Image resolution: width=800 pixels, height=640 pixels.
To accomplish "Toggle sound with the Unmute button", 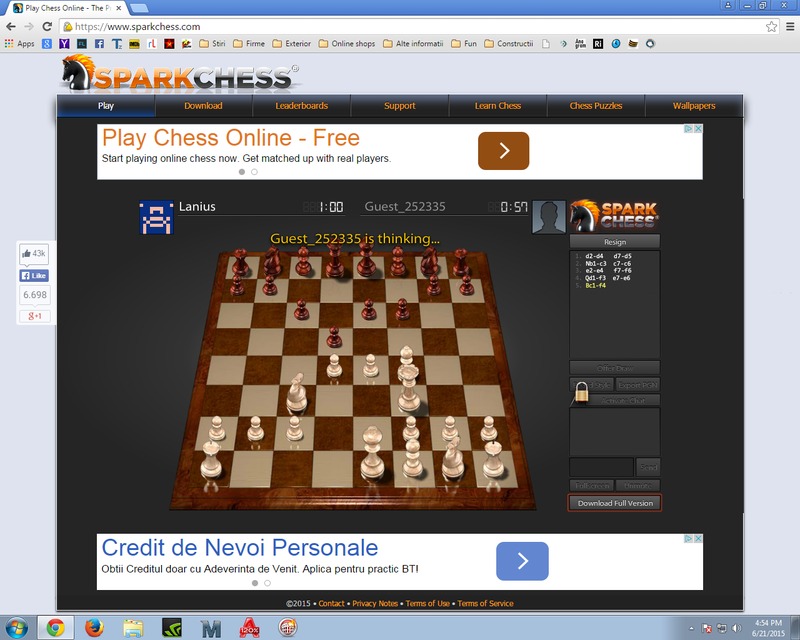I will tap(638, 485).
